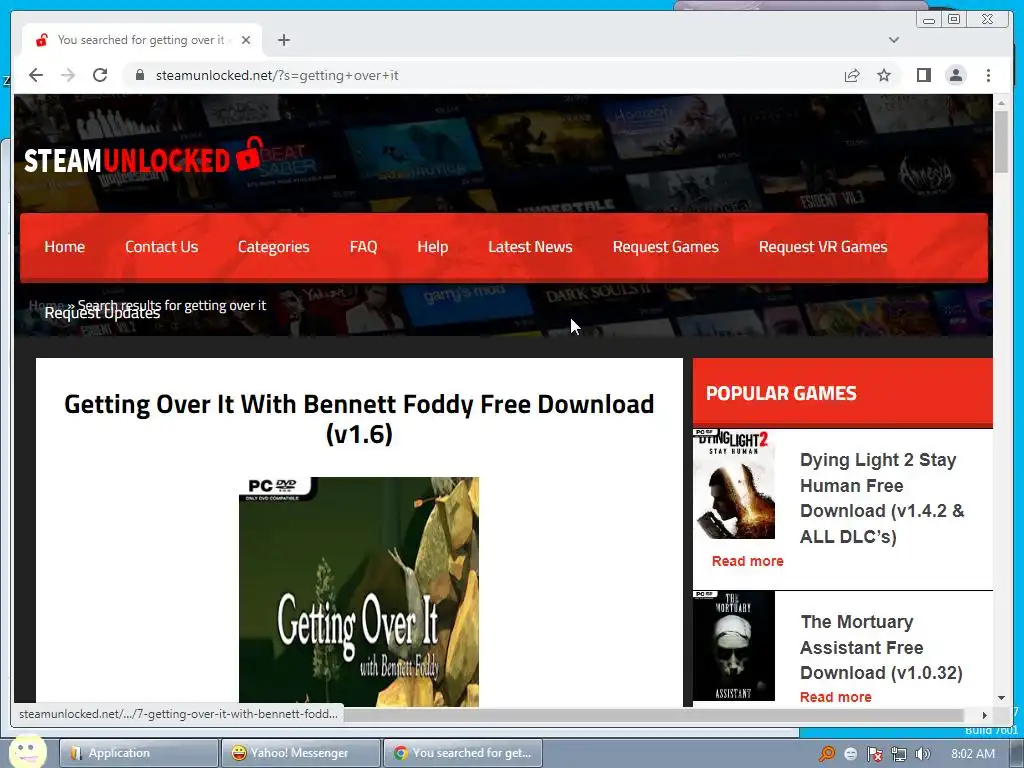Open Dying Light 2 Stay Human title link
The width and height of the screenshot is (1024, 768).
(x=882, y=498)
